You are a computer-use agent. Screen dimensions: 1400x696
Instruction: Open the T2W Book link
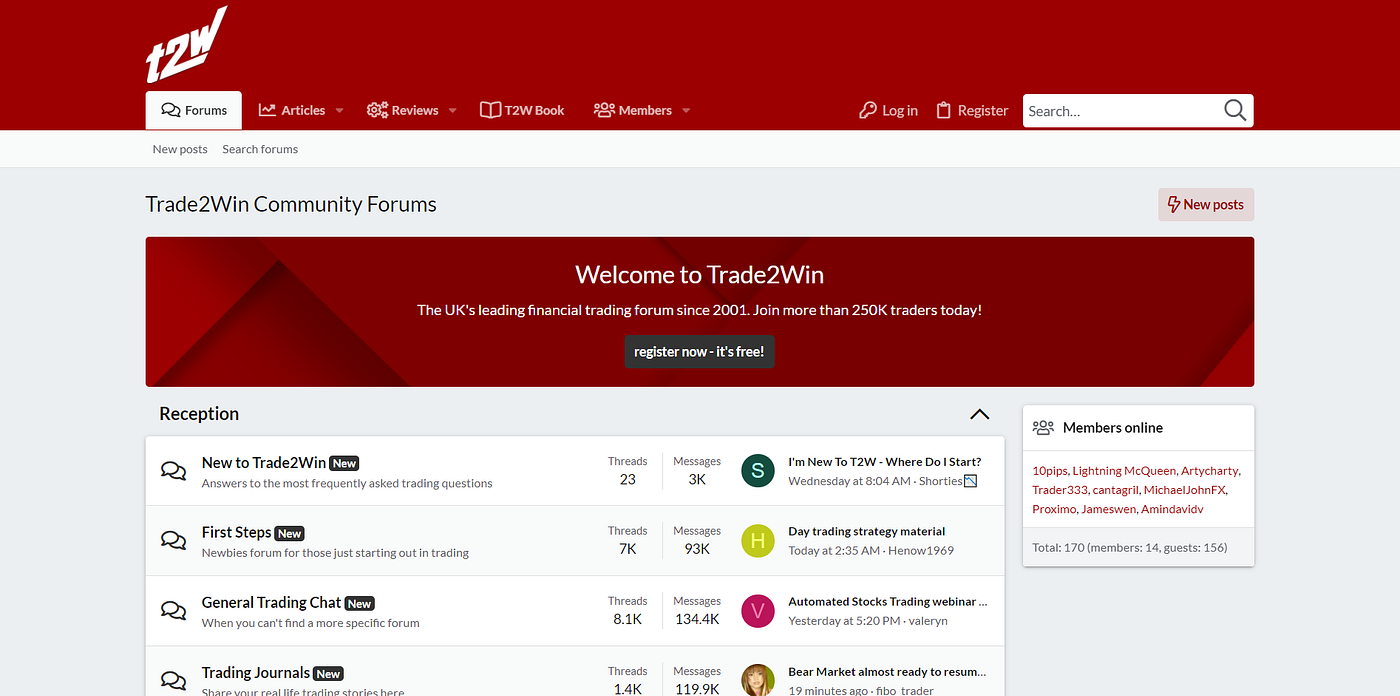pos(522,110)
